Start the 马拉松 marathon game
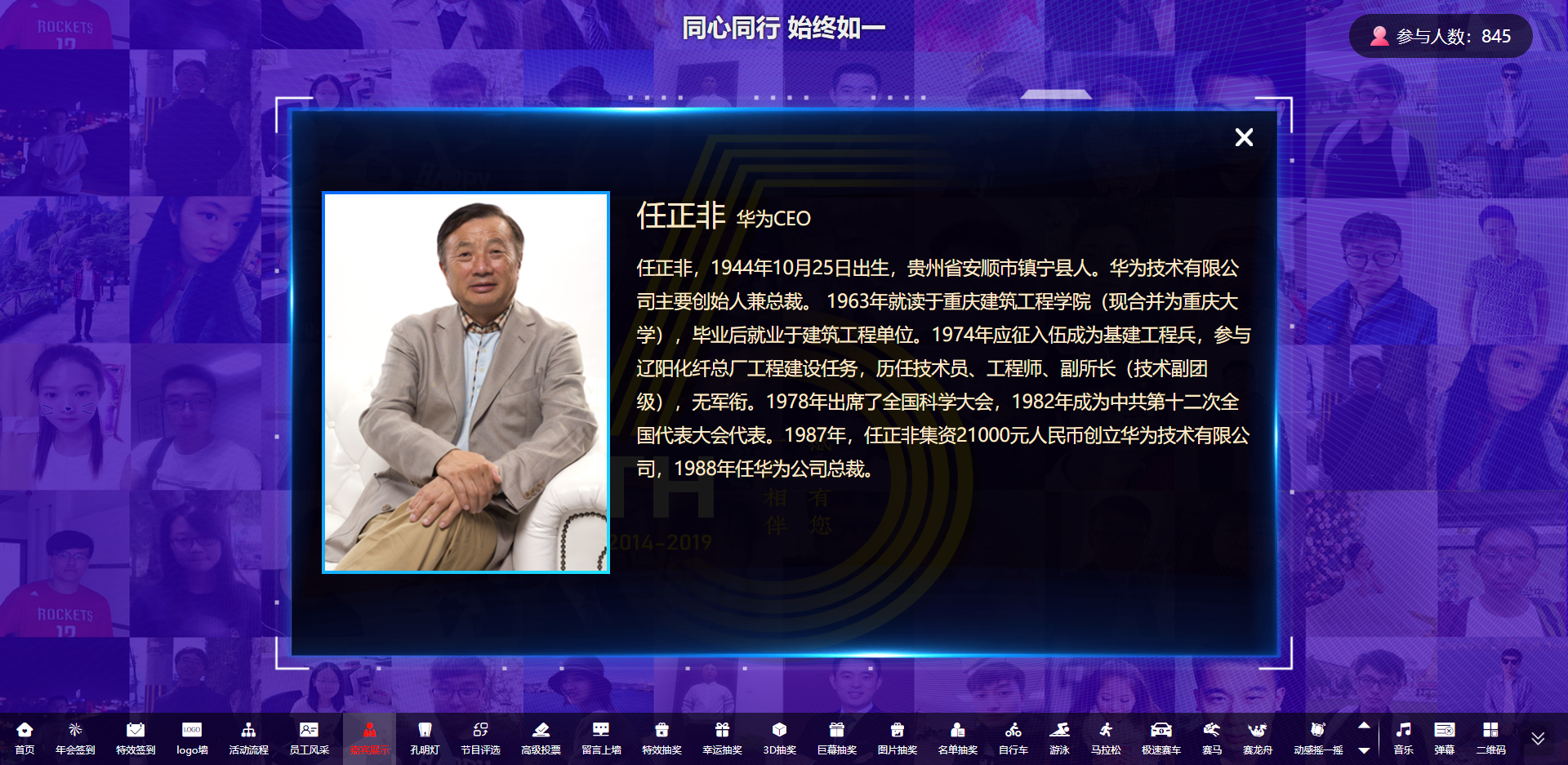This screenshot has height=765, width=1568. pyautogui.click(x=1106, y=738)
